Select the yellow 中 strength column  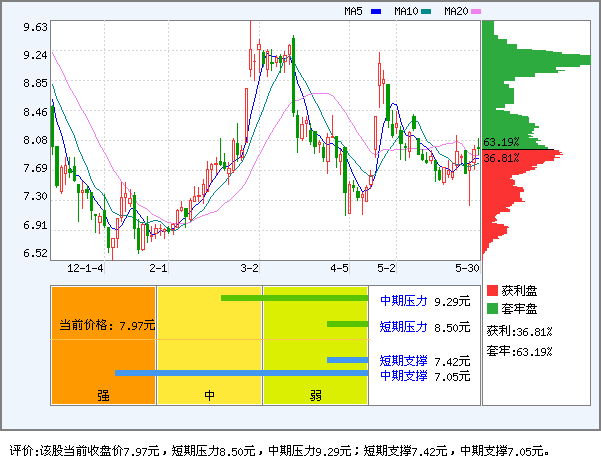point(209,345)
